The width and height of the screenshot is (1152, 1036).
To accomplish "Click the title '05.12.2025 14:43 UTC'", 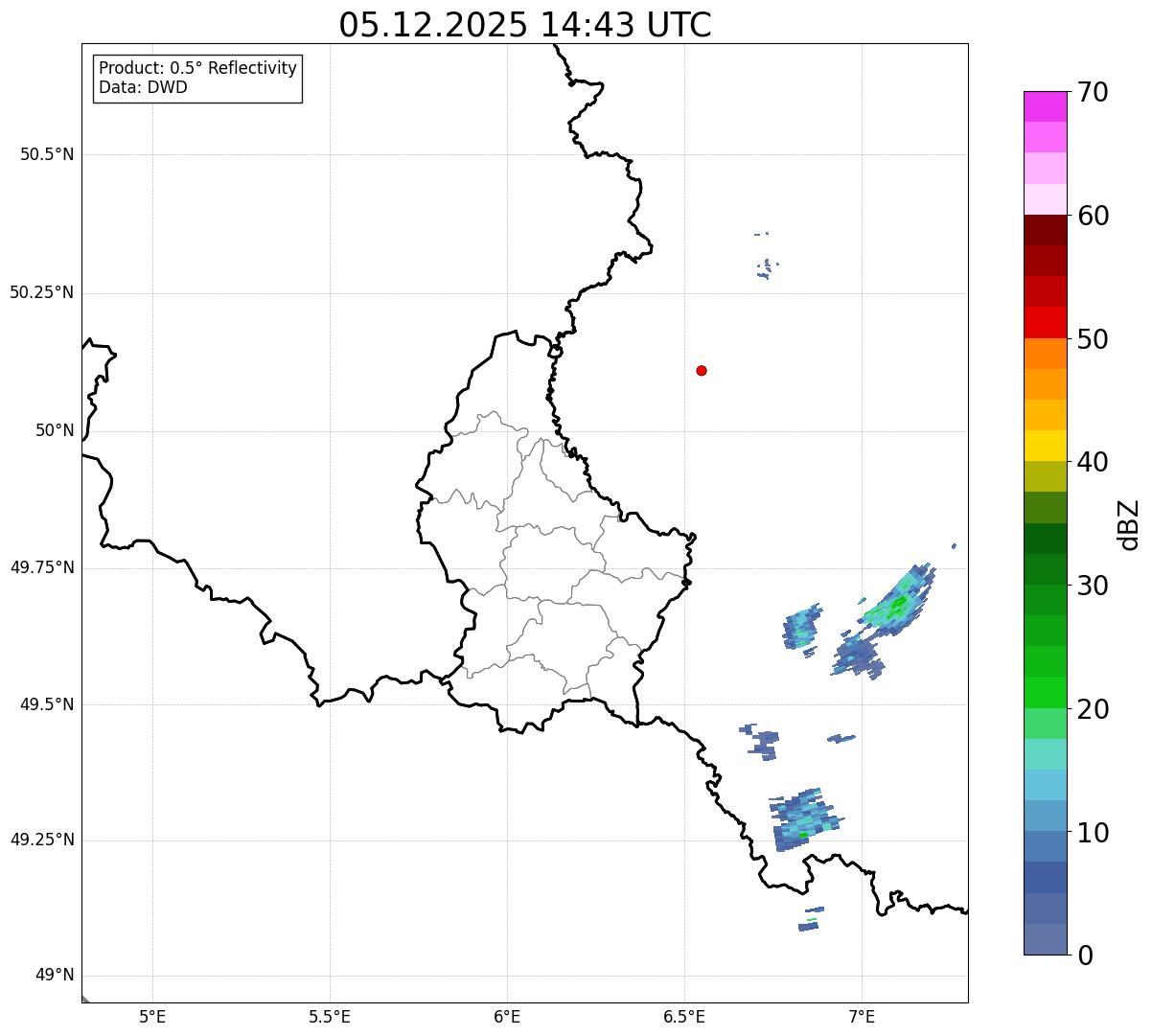I will point(525,25).
